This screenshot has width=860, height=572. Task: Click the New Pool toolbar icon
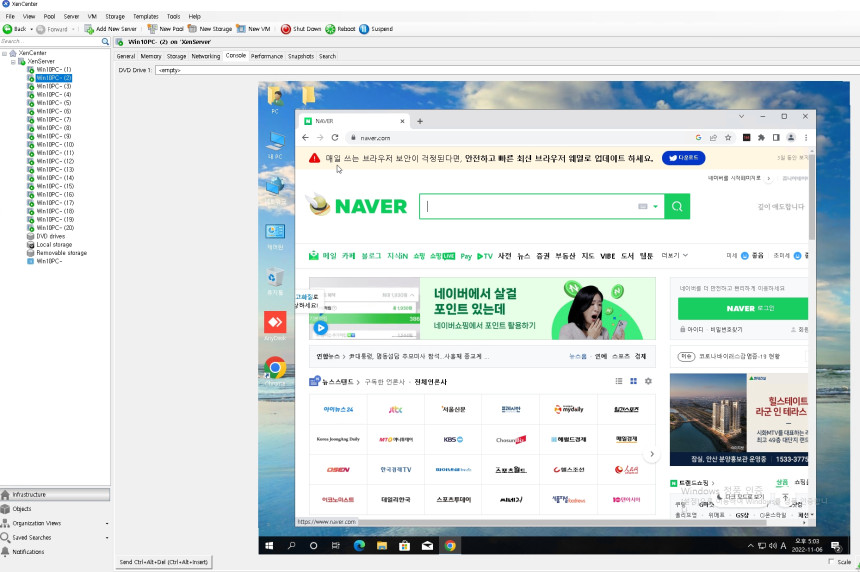152,29
